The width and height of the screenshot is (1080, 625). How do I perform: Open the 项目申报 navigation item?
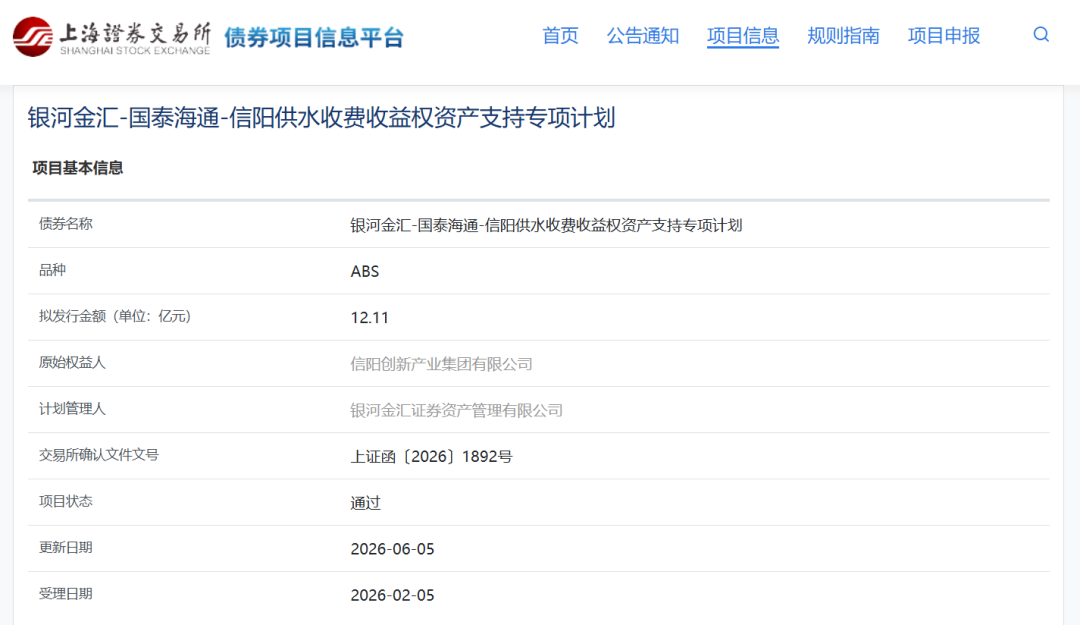tap(944, 36)
